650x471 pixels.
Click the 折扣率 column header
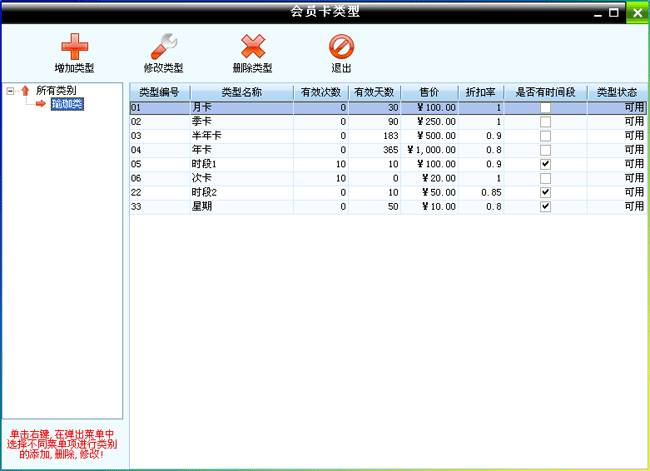pos(483,92)
